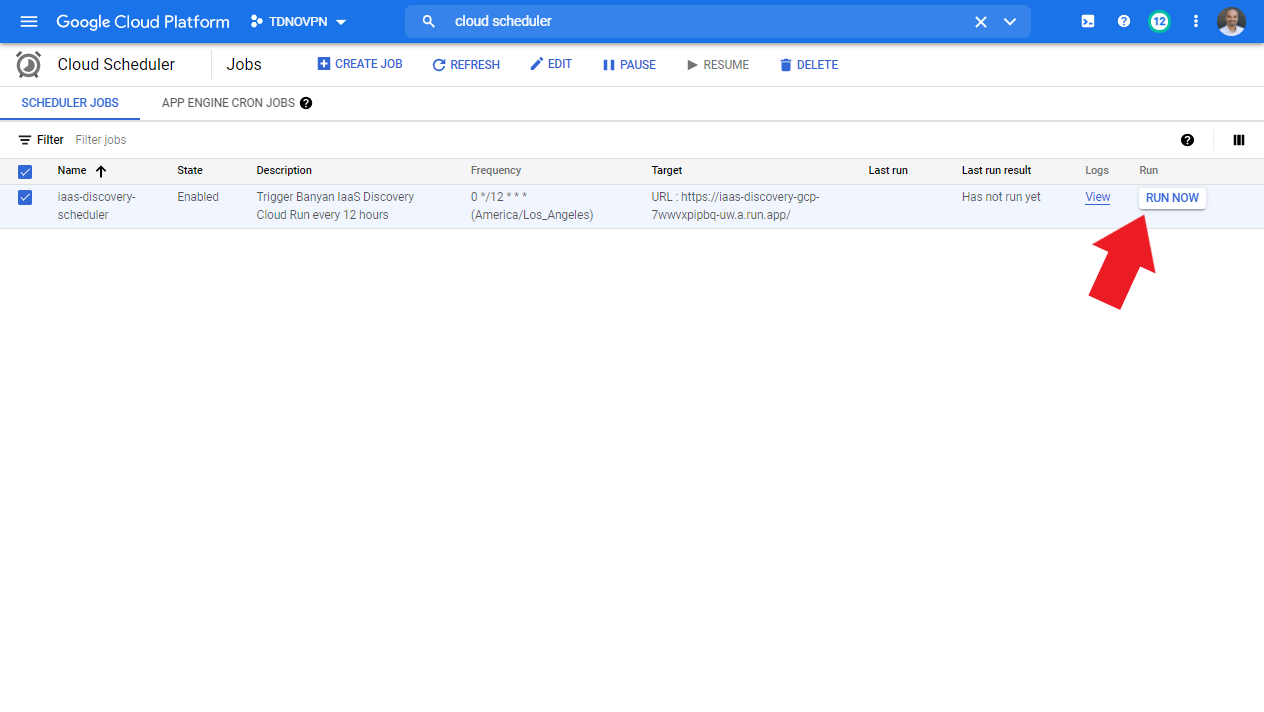The height and width of the screenshot is (712, 1264).
Task: Activate Cloud Shell from the top bar
Action: [x=1088, y=21]
